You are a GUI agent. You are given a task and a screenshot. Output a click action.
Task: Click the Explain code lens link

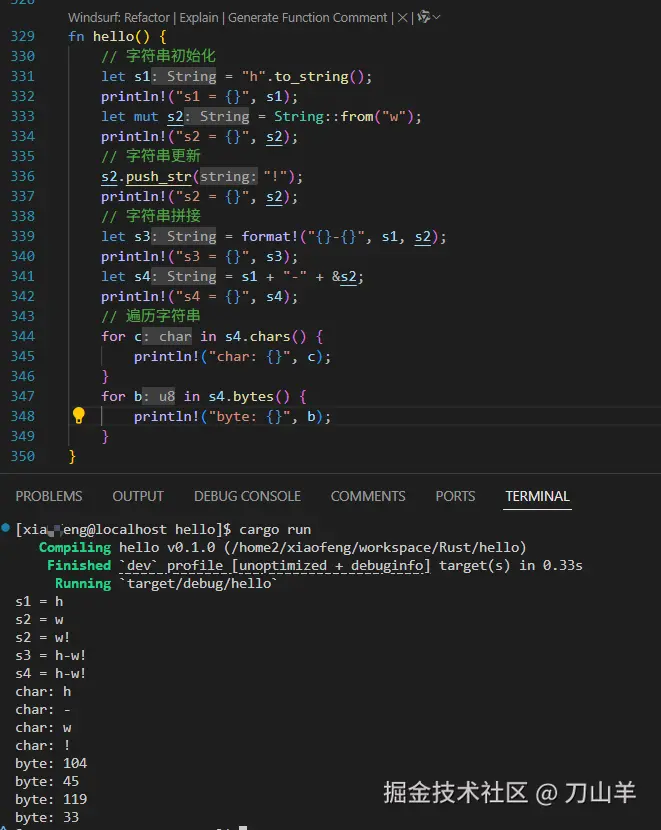199,17
